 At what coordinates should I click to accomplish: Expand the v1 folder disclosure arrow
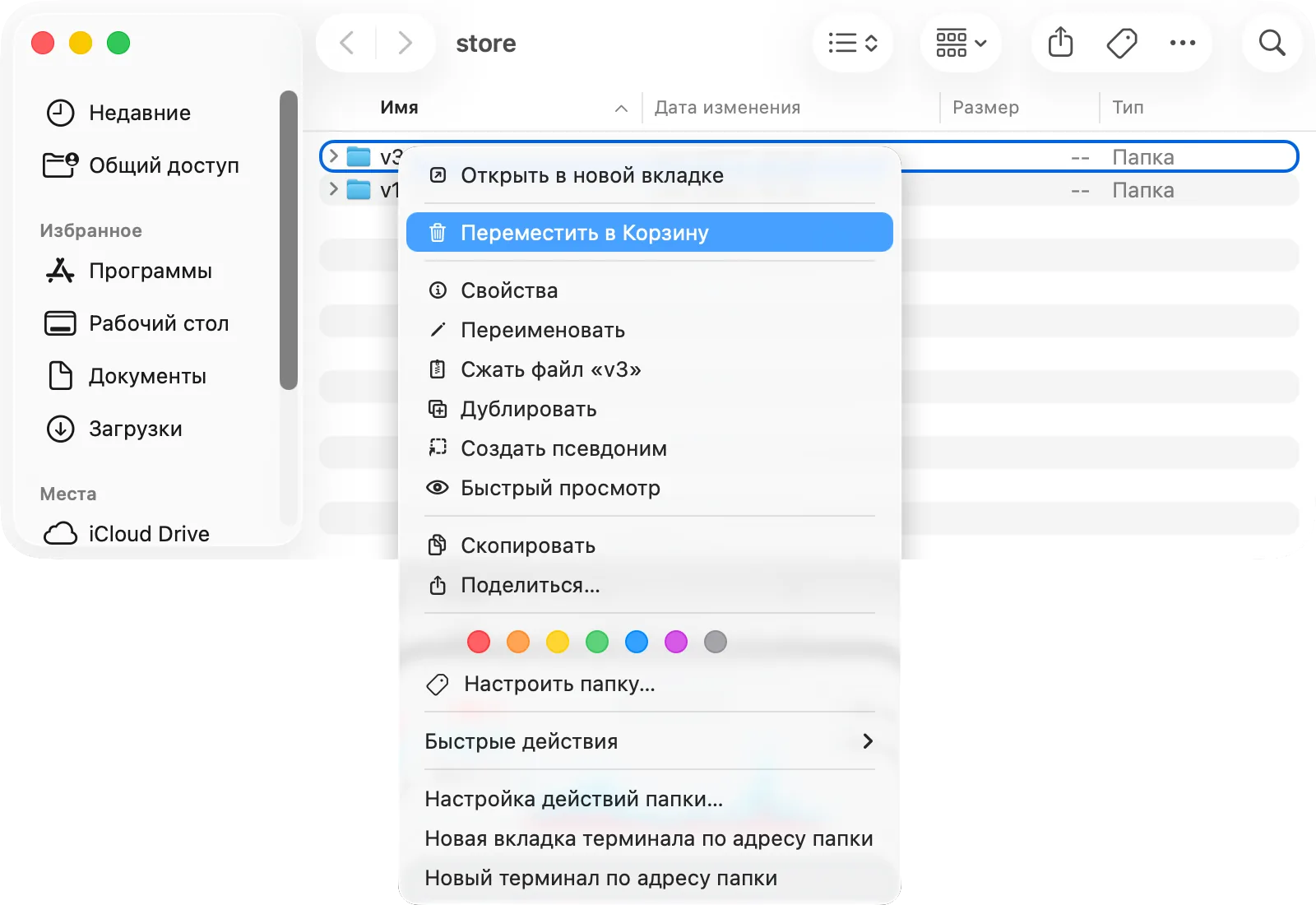(333, 189)
